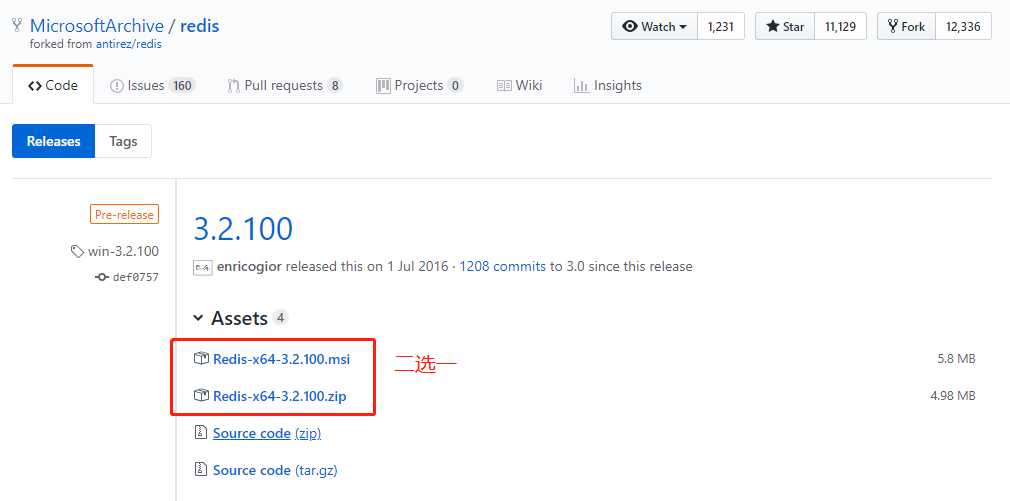The image size is (1010, 501).
Task: Select the Releases button
Action: [x=53, y=141]
